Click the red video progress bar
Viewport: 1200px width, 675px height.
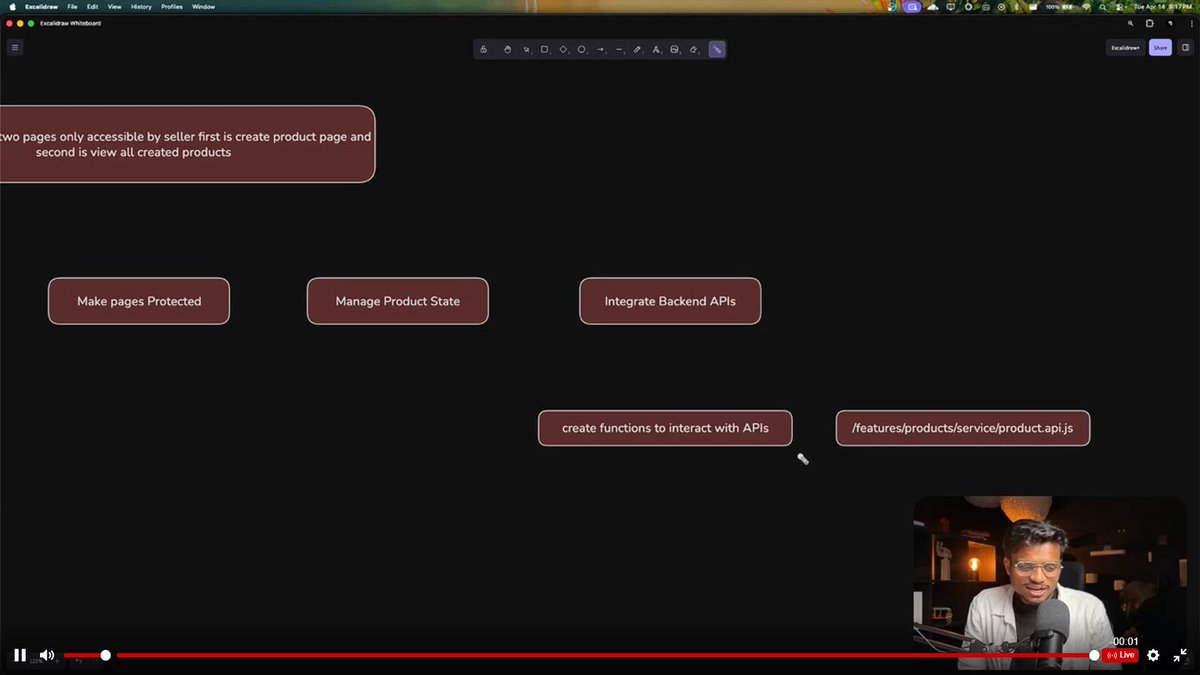[x=605, y=655]
